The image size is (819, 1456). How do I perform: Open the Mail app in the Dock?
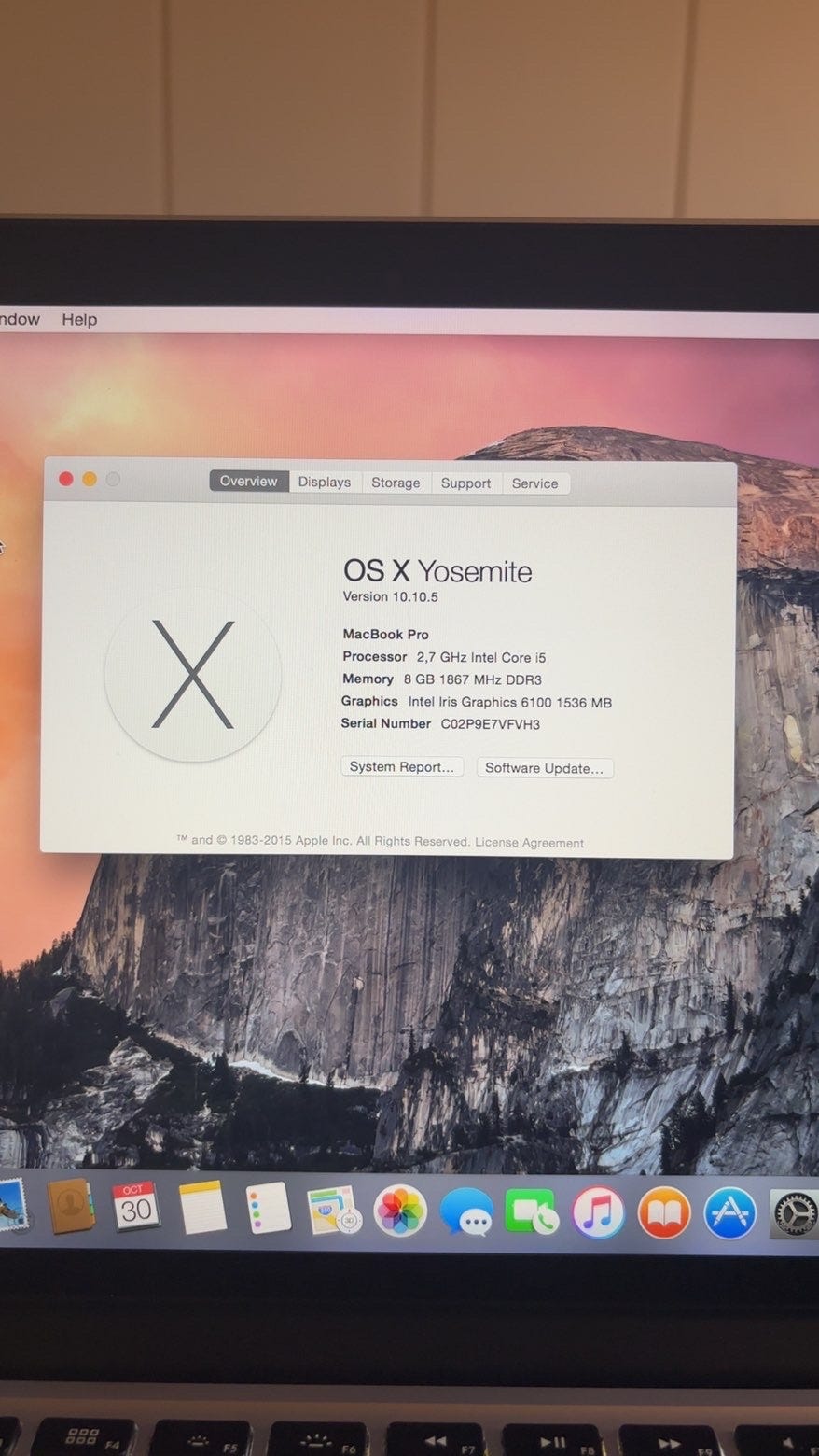click(x=13, y=1204)
